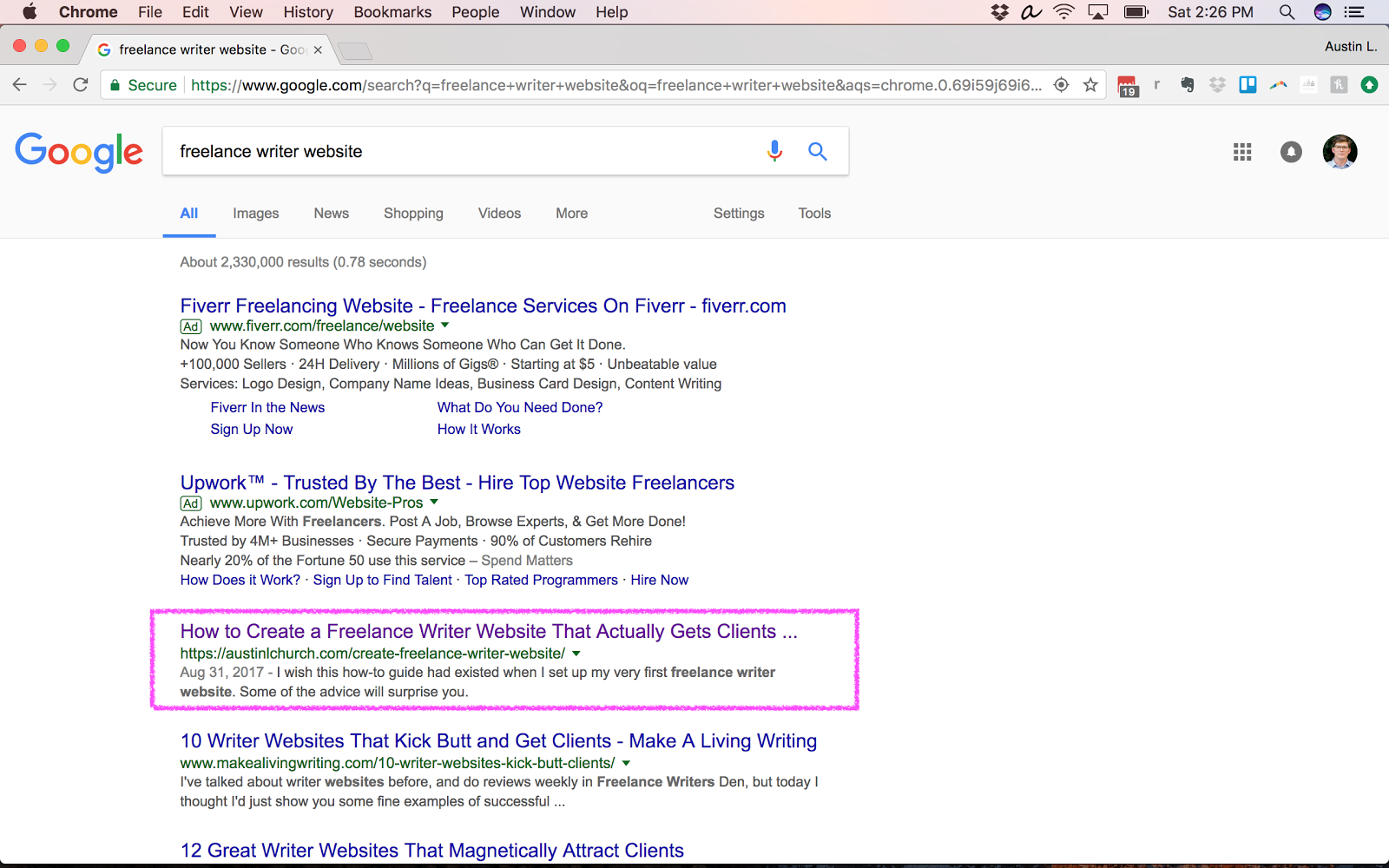1389x868 pixels.
Task: Open the Evernote elephant extension
Action: [x=1187, y=84]
